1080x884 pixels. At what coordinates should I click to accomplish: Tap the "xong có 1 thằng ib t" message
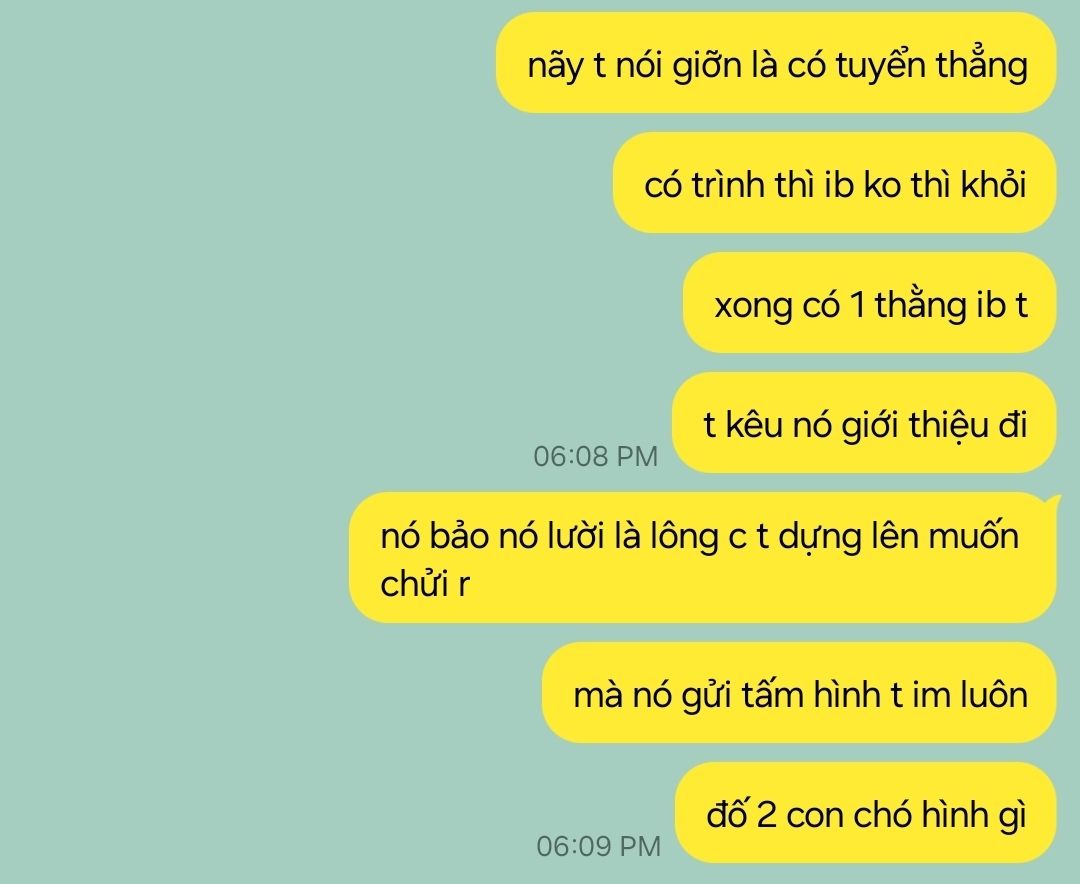pos(870,303)
